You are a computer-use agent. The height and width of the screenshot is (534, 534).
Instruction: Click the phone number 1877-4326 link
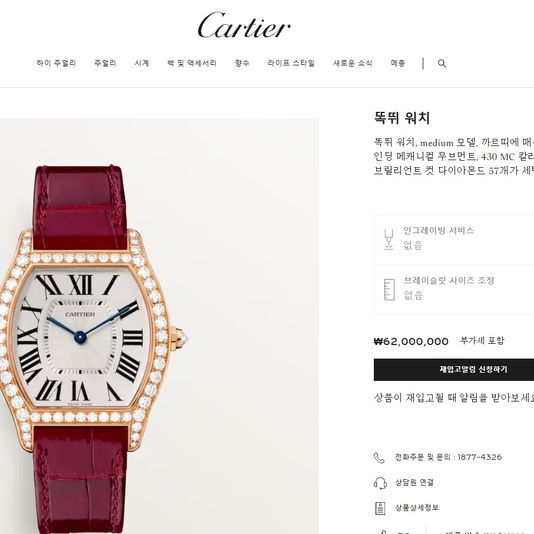(480, 457)
